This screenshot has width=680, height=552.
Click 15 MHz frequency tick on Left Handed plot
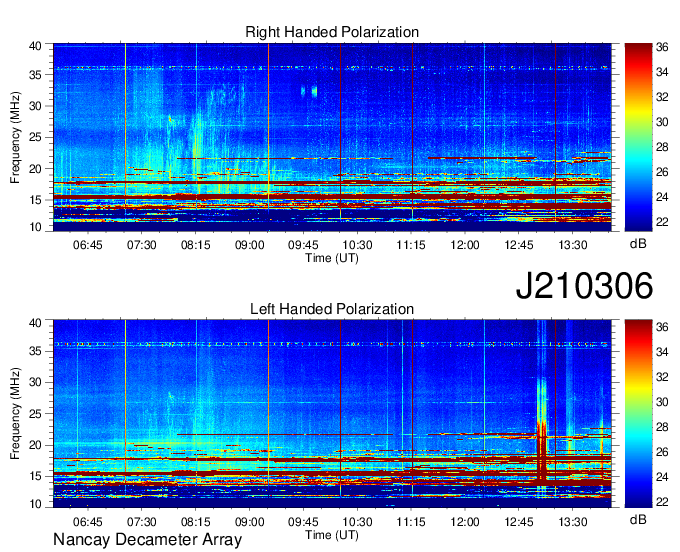[35, 476]
